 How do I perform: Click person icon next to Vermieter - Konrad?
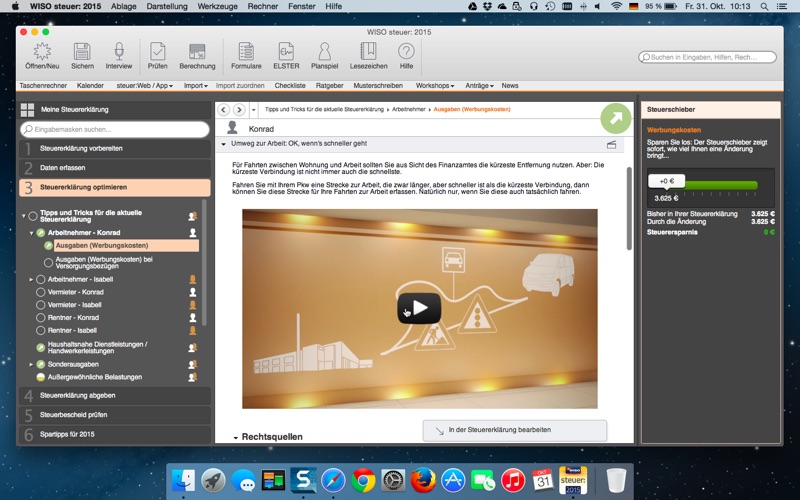(193, 292)
